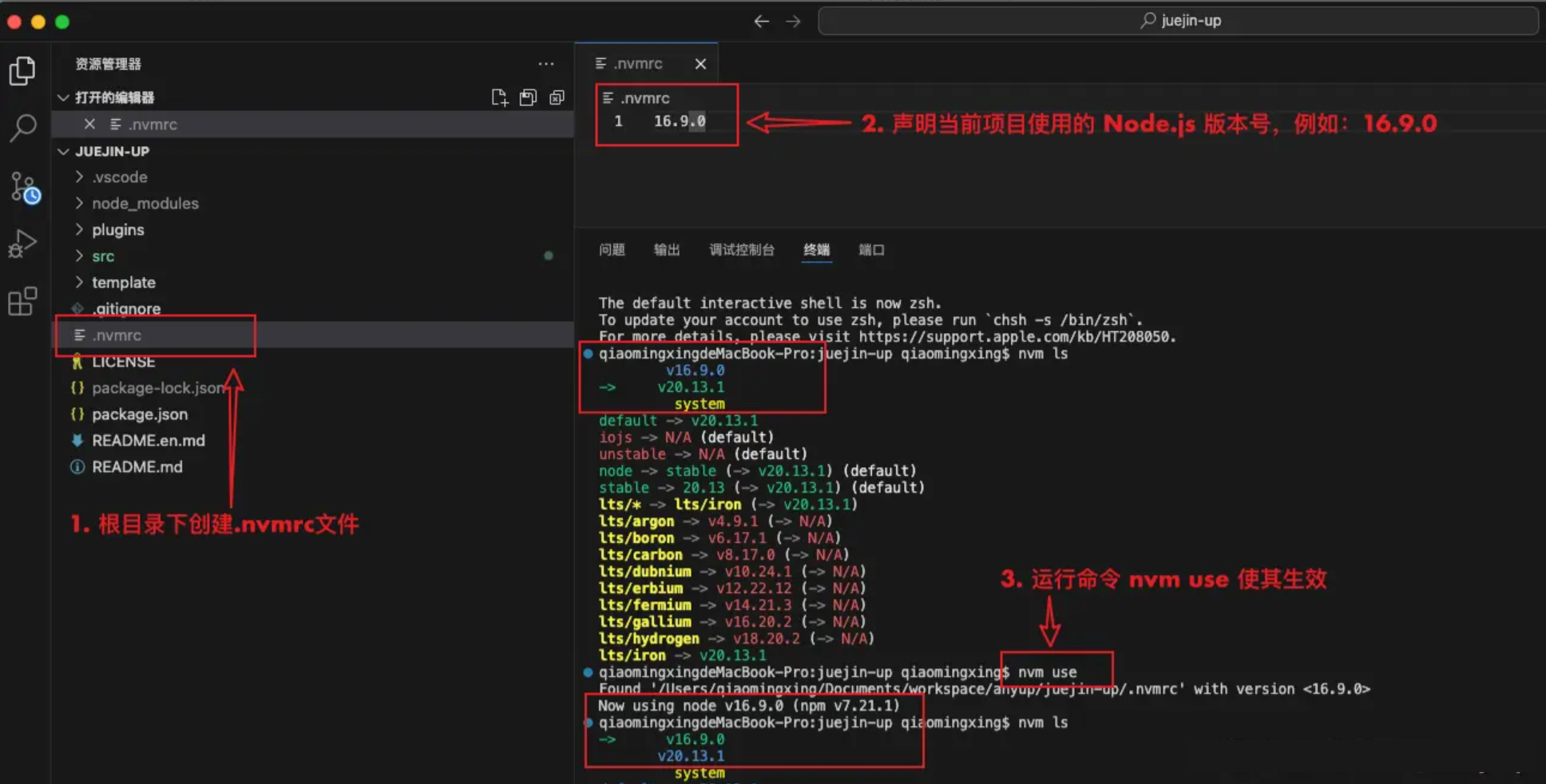Image resolution: width=1546 pixels, height=784 pixels.
Task: Open the Source Control view
Action: click(24, 188)
